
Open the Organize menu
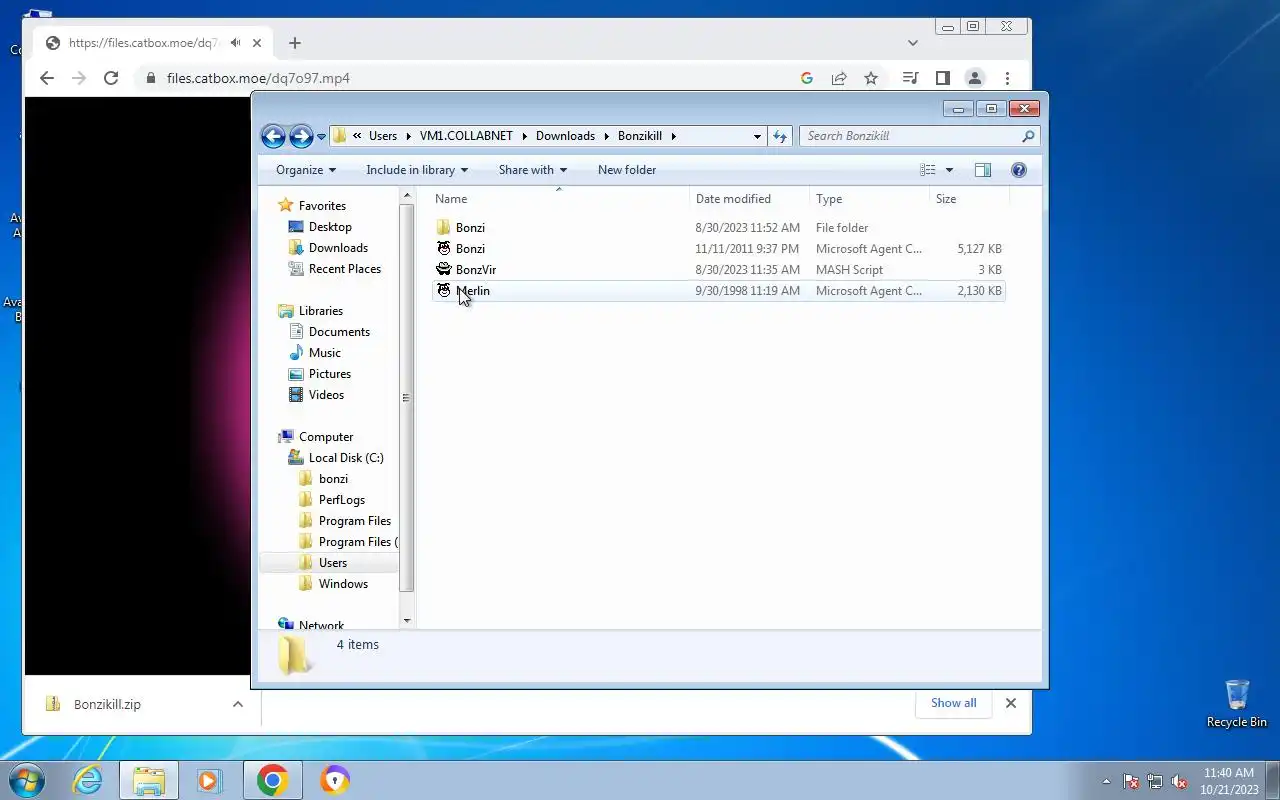pyautogui.click(x=306, y=170)
